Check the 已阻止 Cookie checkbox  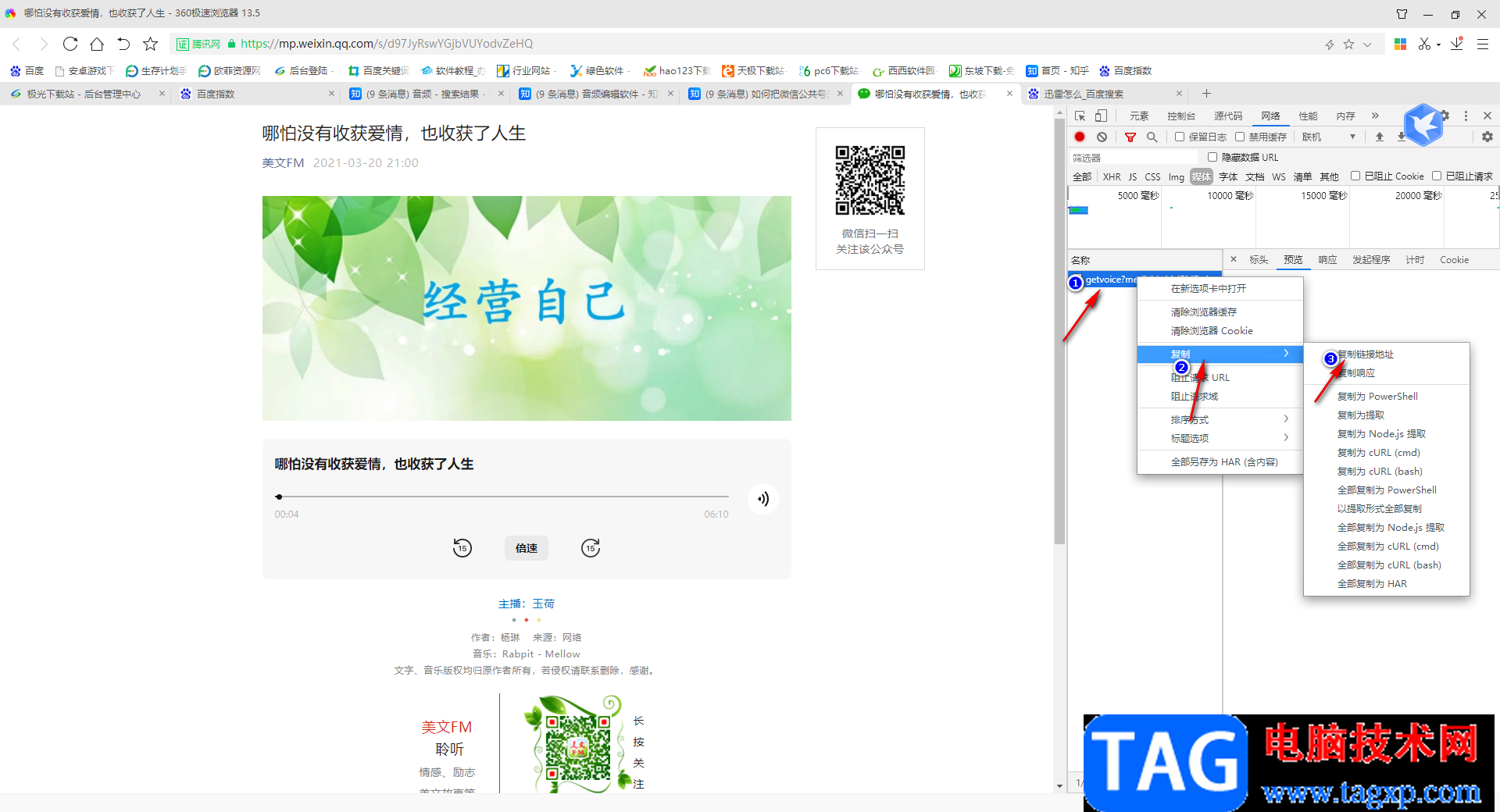[x=1355, y=176]
